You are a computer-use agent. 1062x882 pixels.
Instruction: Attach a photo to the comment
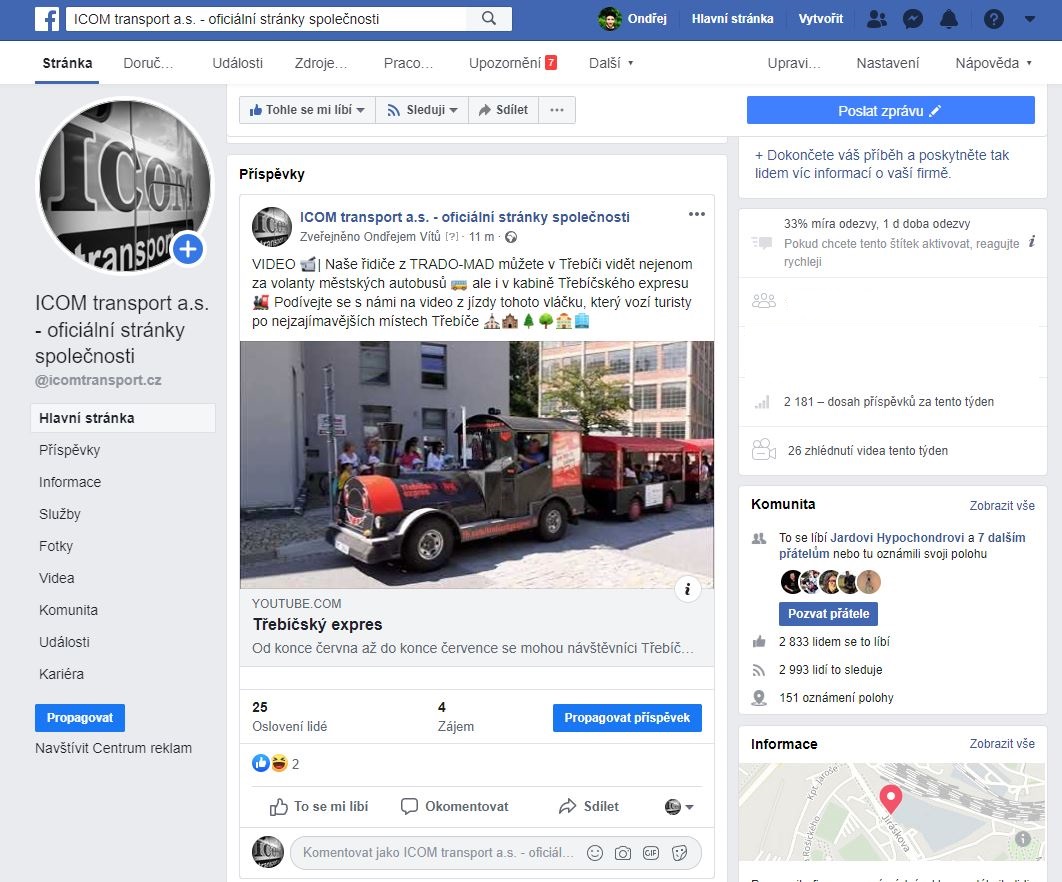[x=623, y=853]
